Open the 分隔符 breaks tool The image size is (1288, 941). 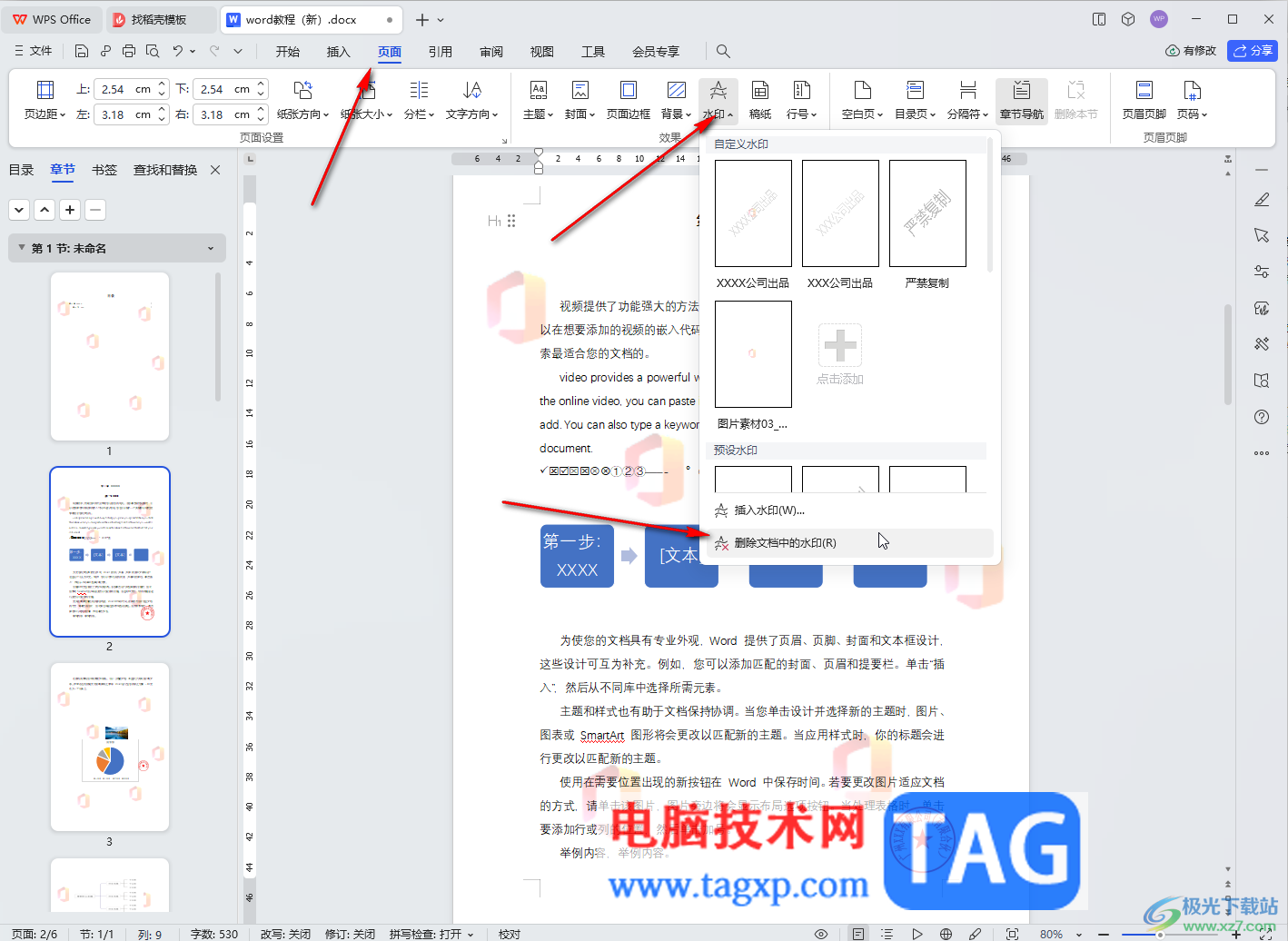[x=968, y=100]
